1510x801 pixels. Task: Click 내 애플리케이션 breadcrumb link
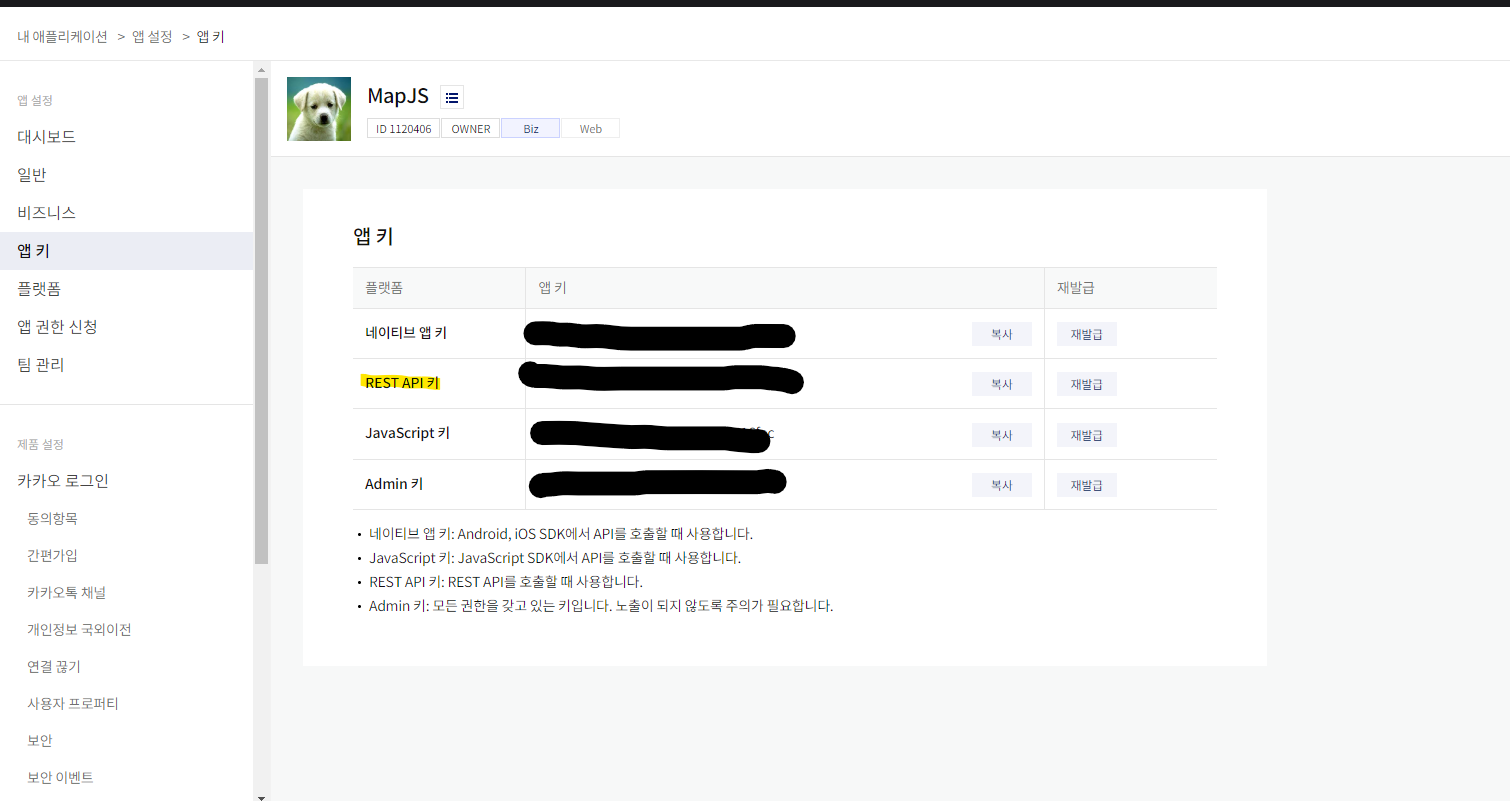pyautogui.click(x=62, y=37)
